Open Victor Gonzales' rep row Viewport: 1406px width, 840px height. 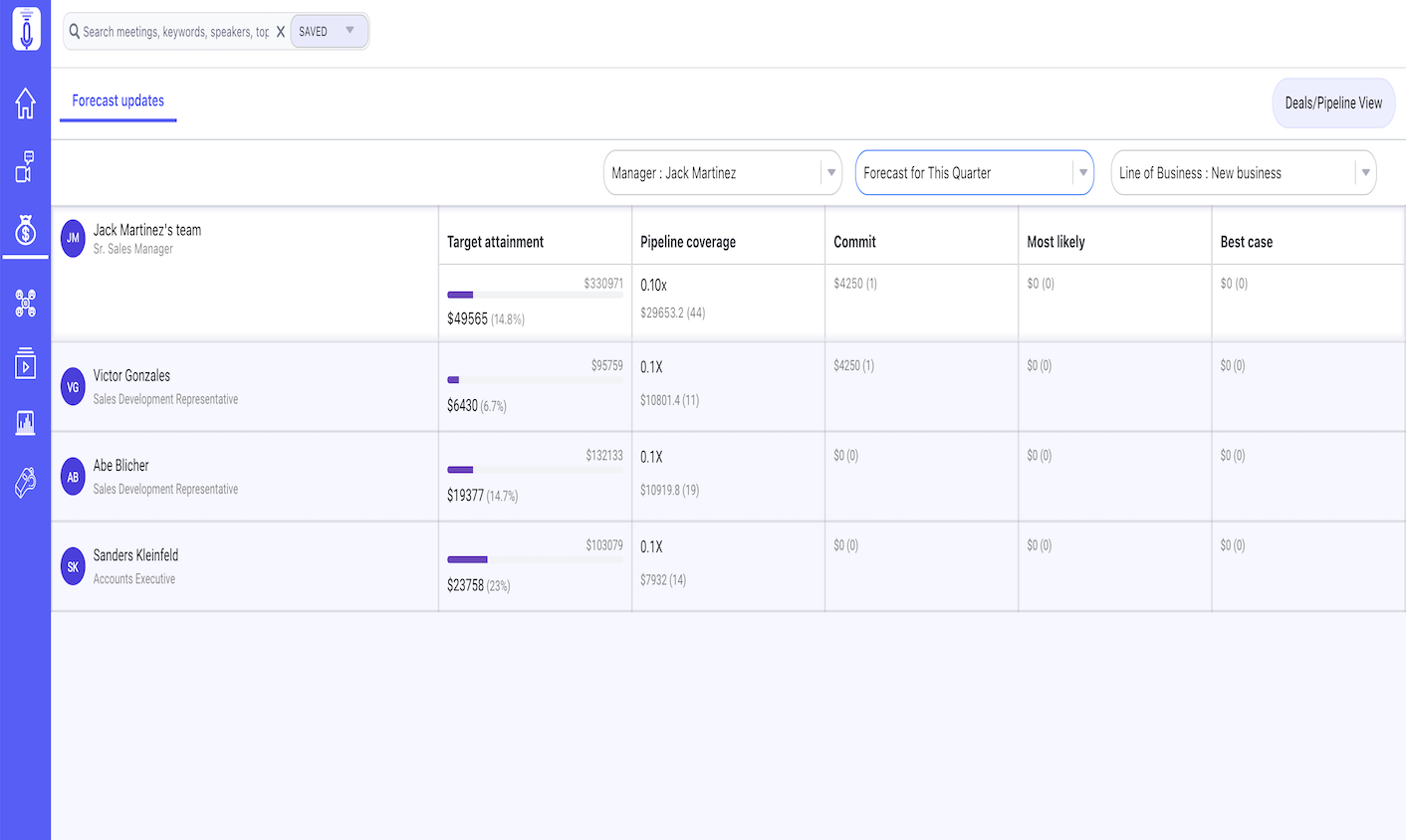[131, 376]
